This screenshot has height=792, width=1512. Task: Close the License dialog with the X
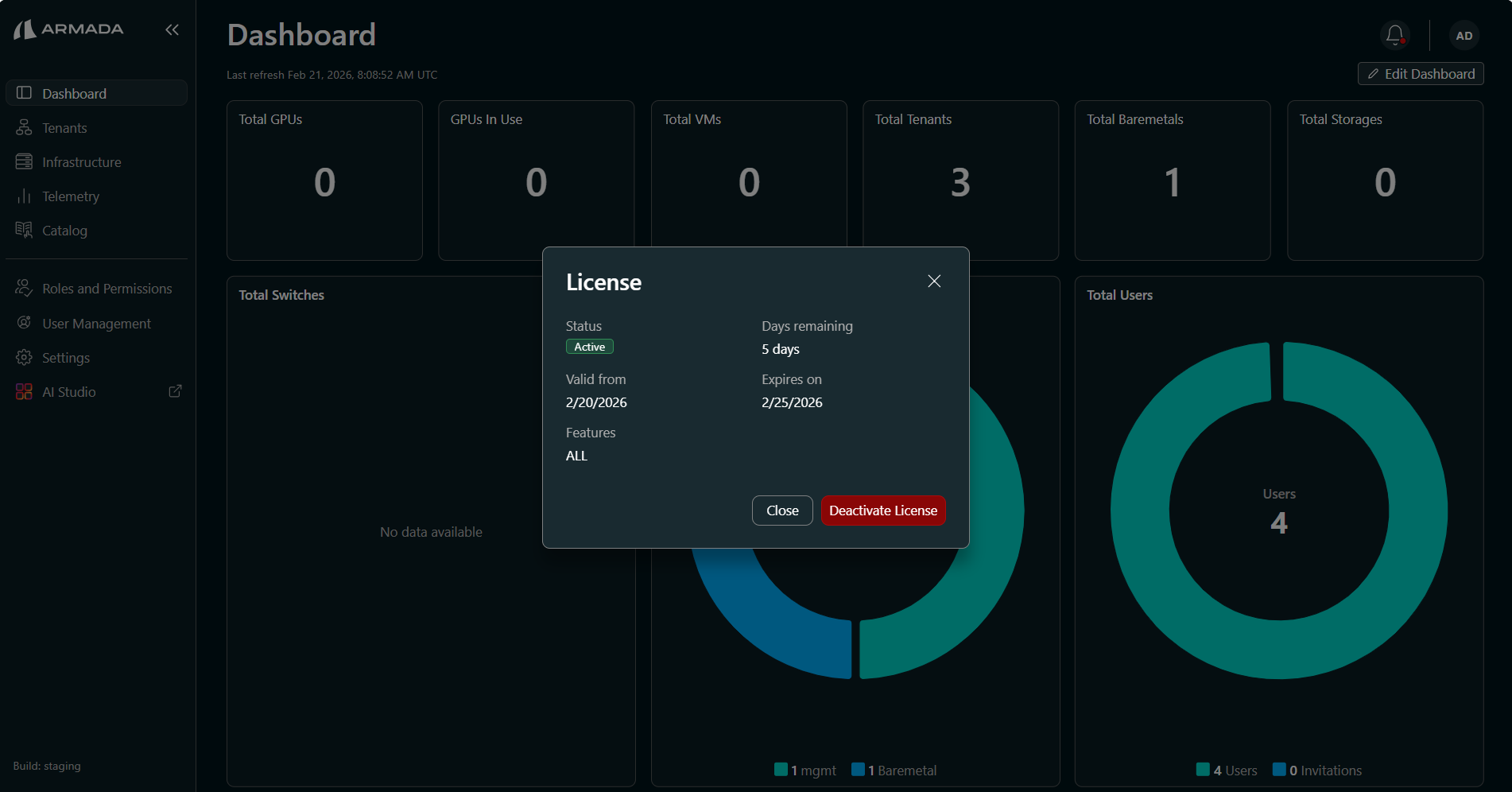click(933, 281)
